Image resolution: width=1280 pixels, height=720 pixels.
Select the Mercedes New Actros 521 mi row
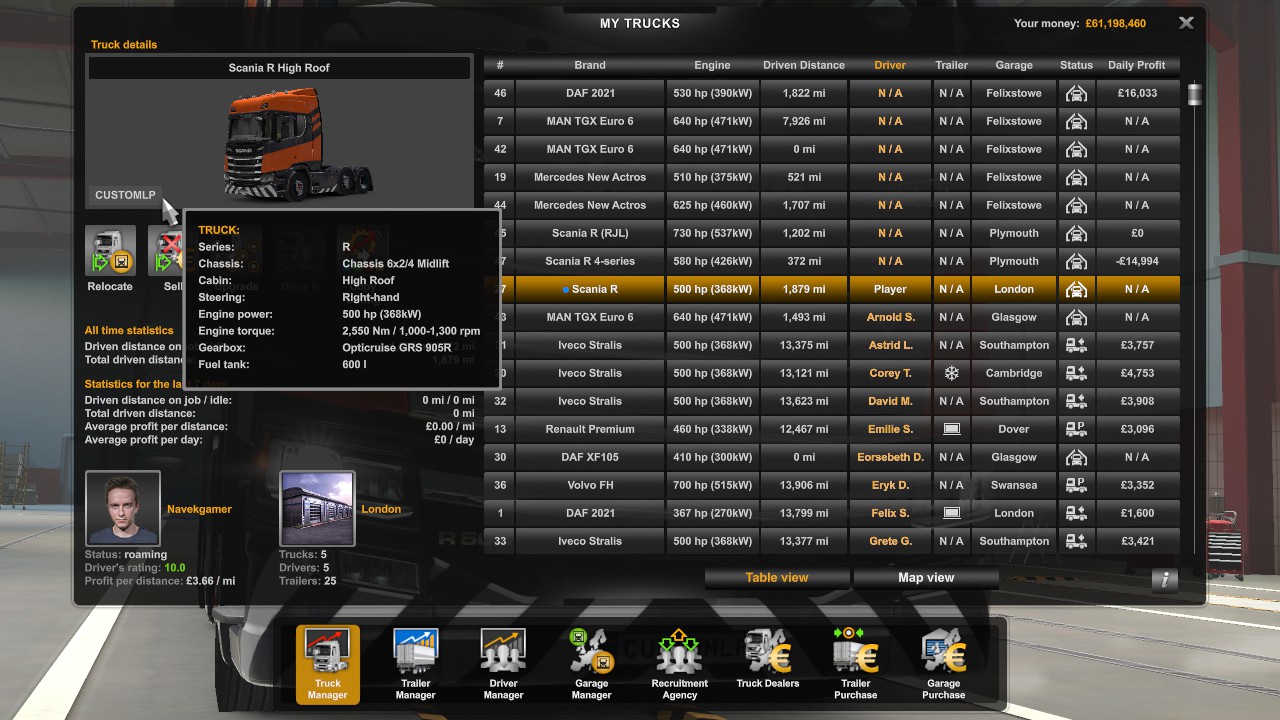coord(832,177)
